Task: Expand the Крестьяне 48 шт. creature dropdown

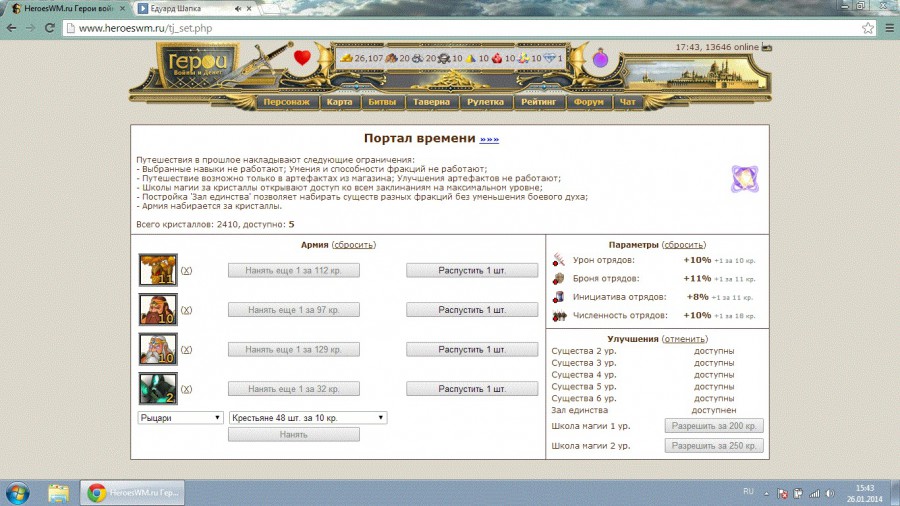Action: (308, 418)
